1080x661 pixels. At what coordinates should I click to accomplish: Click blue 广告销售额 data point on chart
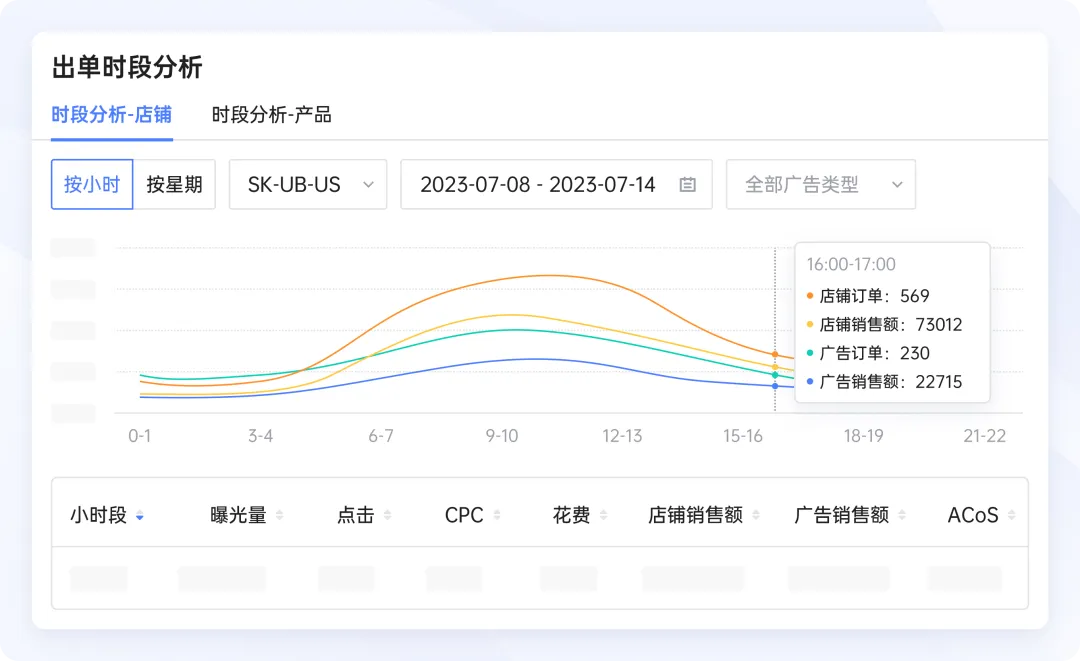coord(775,386)
